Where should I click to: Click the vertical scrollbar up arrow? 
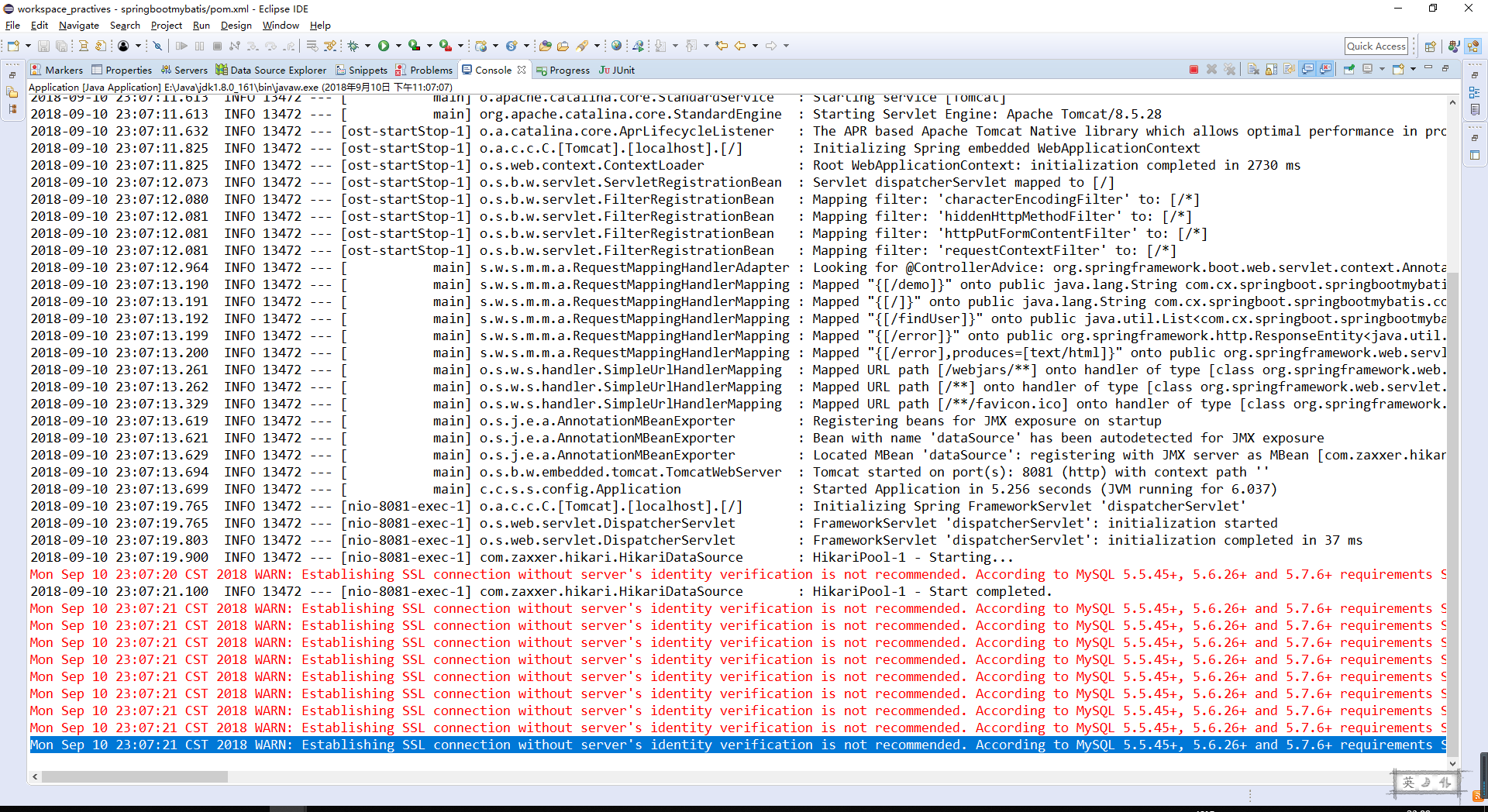[1452, 102]
